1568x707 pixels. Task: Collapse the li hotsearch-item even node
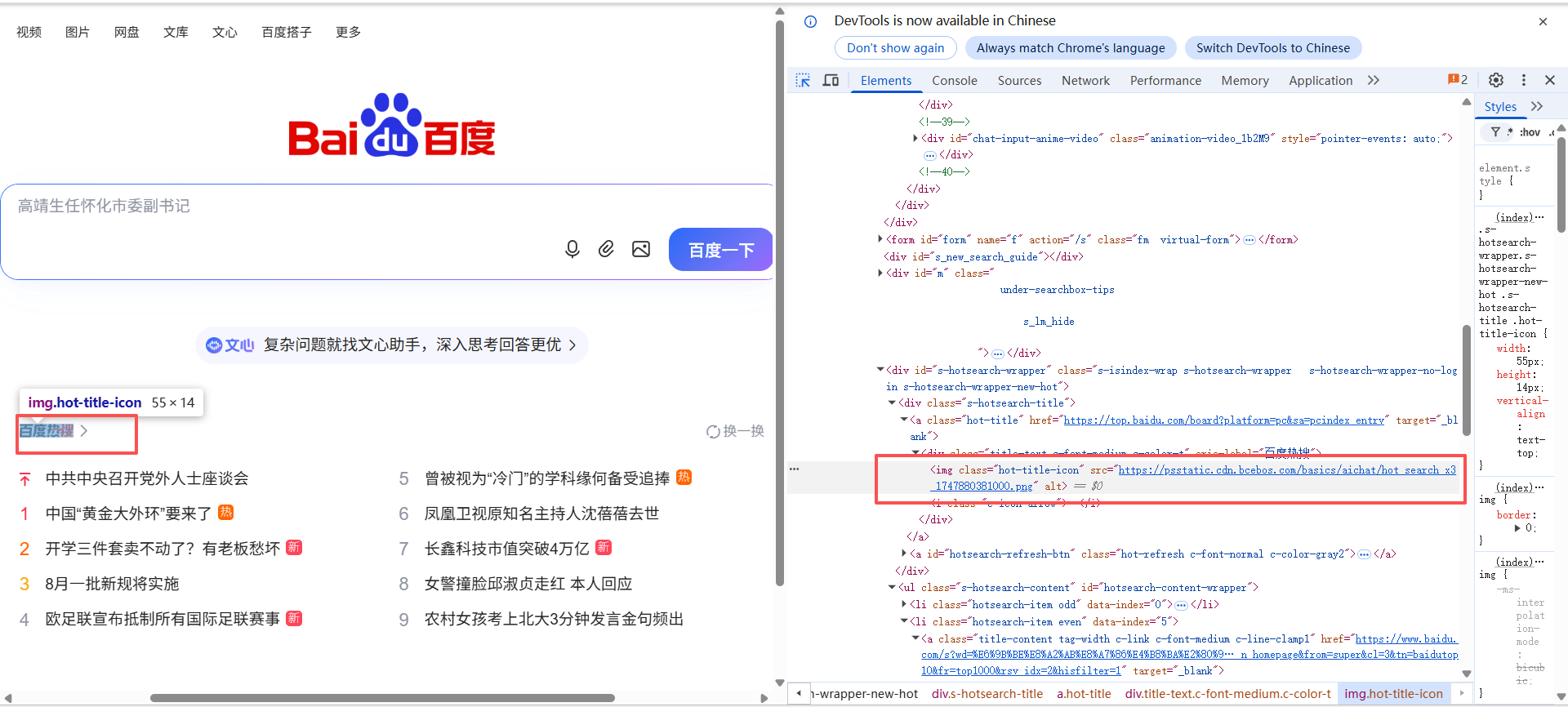coord(904,621)
